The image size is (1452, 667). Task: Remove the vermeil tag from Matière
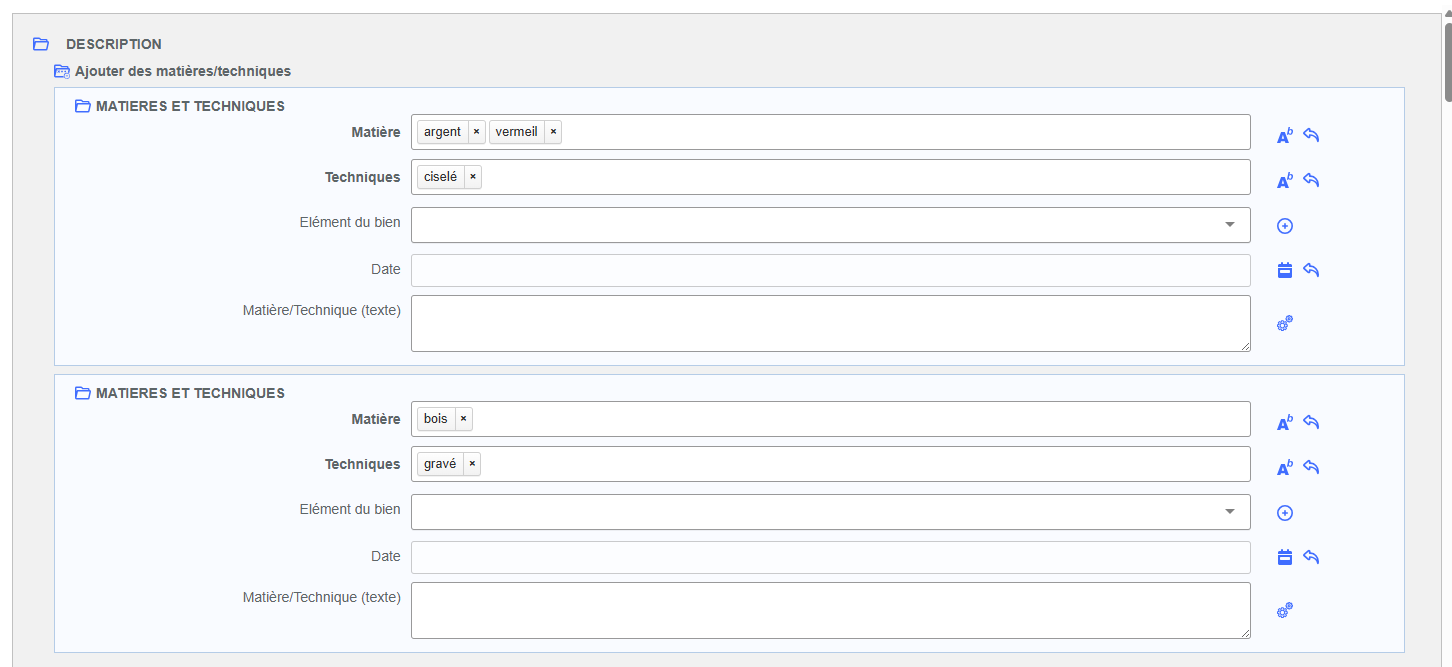(553, 132)
